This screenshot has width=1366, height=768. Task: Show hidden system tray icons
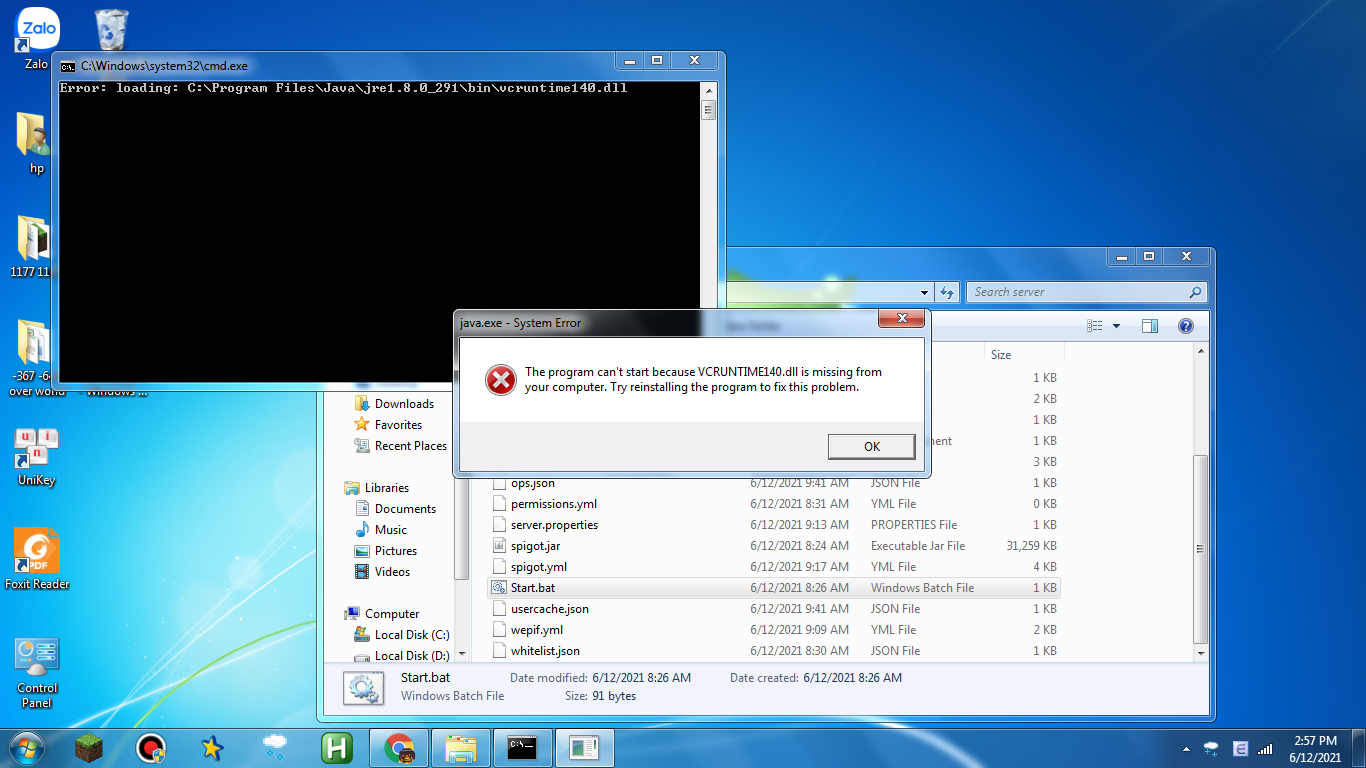1186,748
